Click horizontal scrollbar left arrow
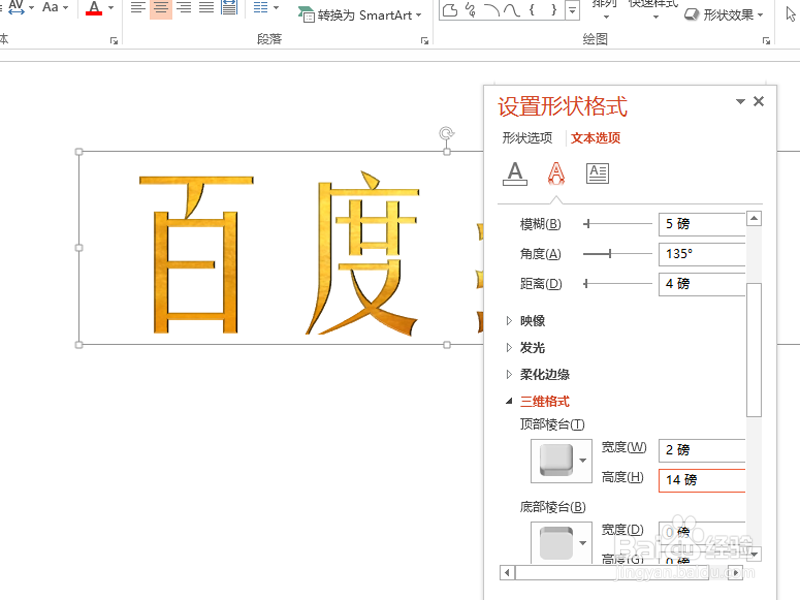This screenshot has width=800, height=600. coord(507,572)
